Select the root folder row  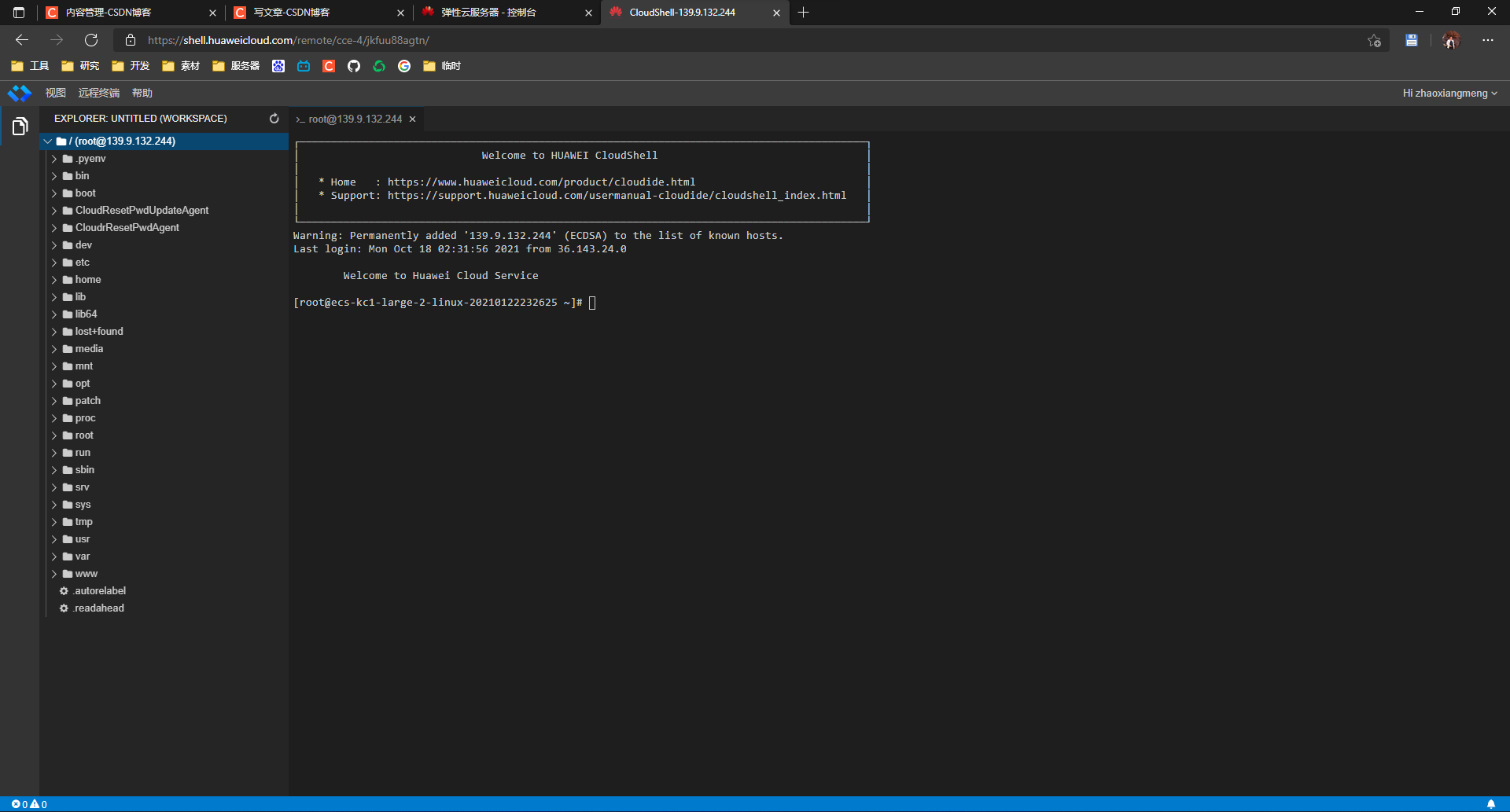[164, 435]
